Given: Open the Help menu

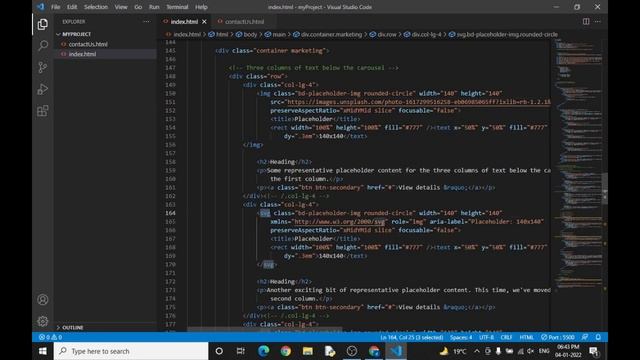Looking at the screenshot, I should click(x=201, y=7).
